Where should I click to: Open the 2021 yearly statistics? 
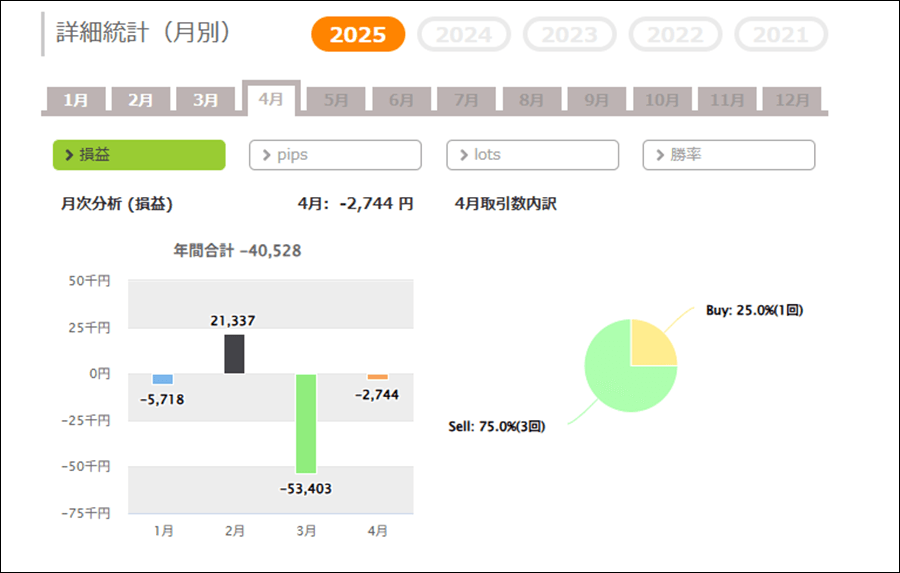point(781,34)
